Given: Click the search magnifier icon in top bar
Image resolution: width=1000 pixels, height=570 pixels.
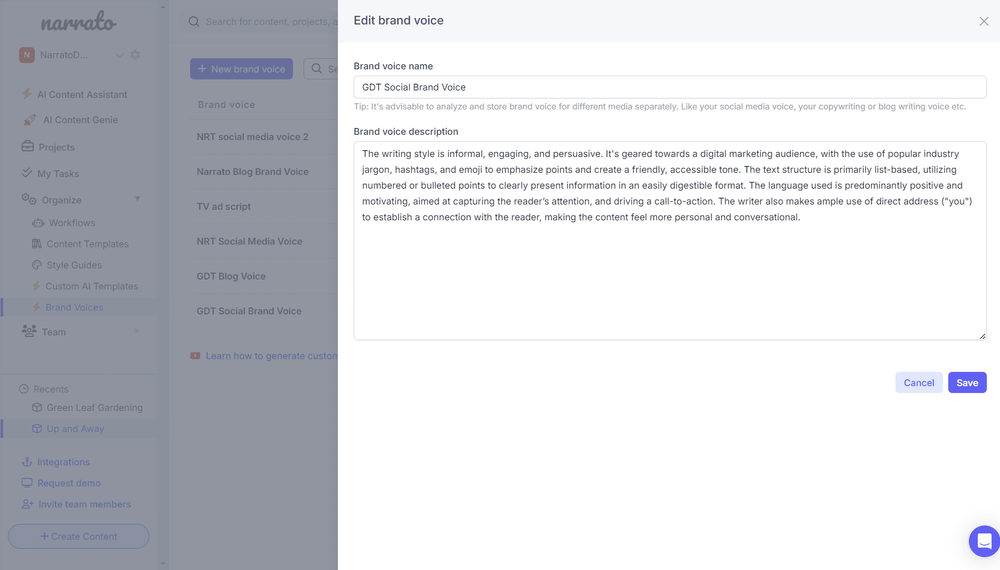Looking at the screenshot, I should click(194, 22).
